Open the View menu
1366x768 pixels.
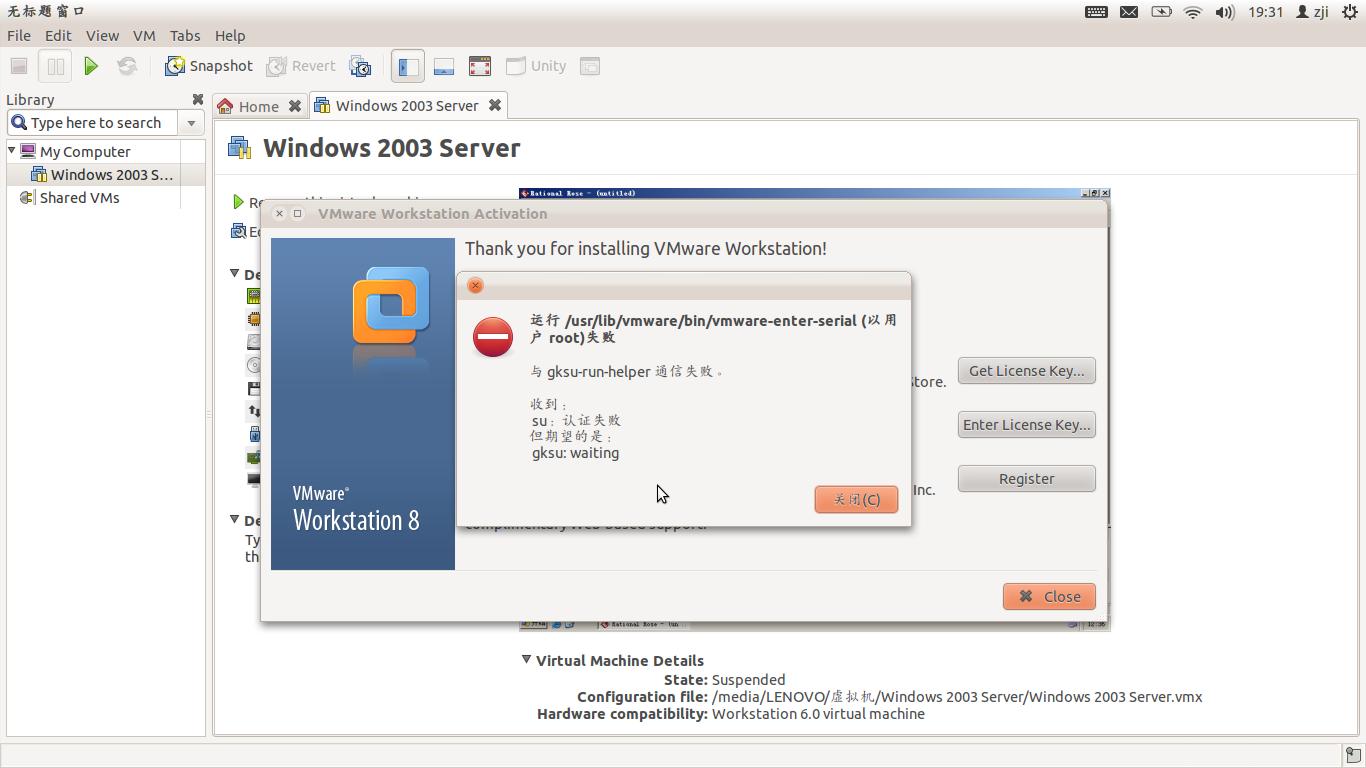(102, 35)
